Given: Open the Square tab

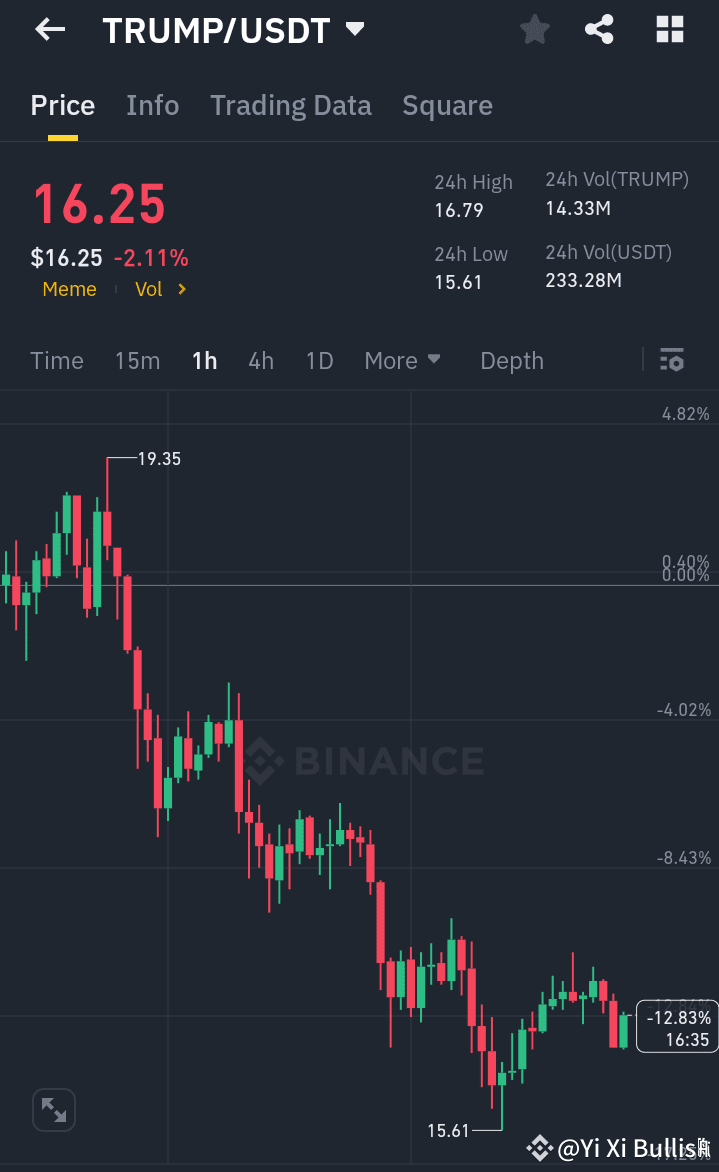Looking at the screenshot, I should tap(447, 105).
